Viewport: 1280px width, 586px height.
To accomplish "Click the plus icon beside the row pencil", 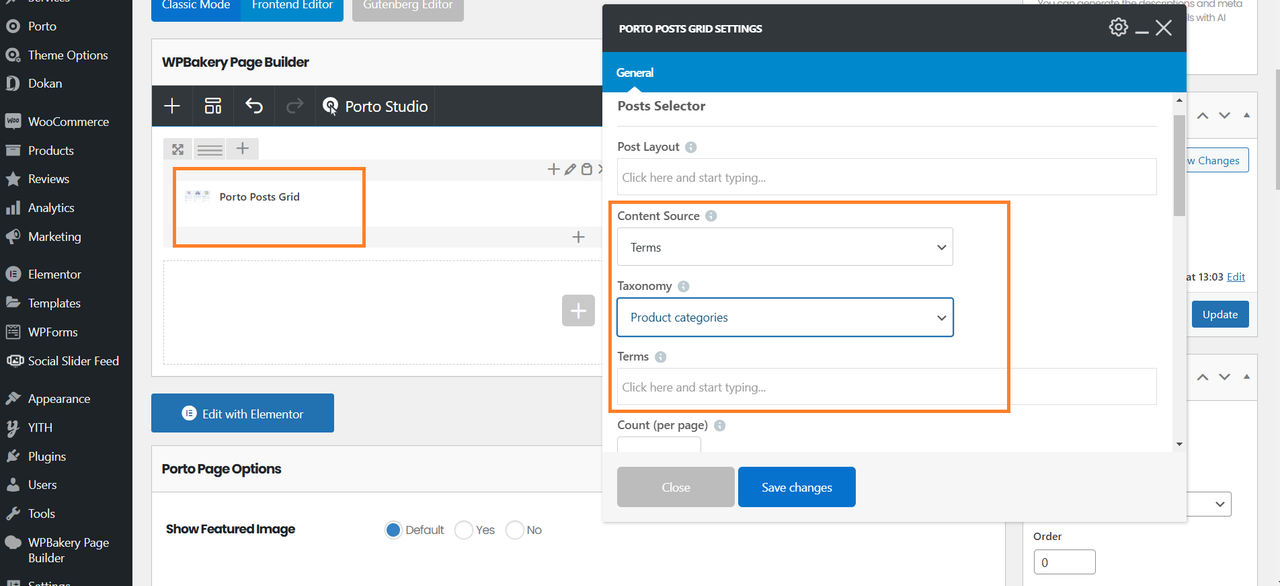I will click(x=554, y=169).
